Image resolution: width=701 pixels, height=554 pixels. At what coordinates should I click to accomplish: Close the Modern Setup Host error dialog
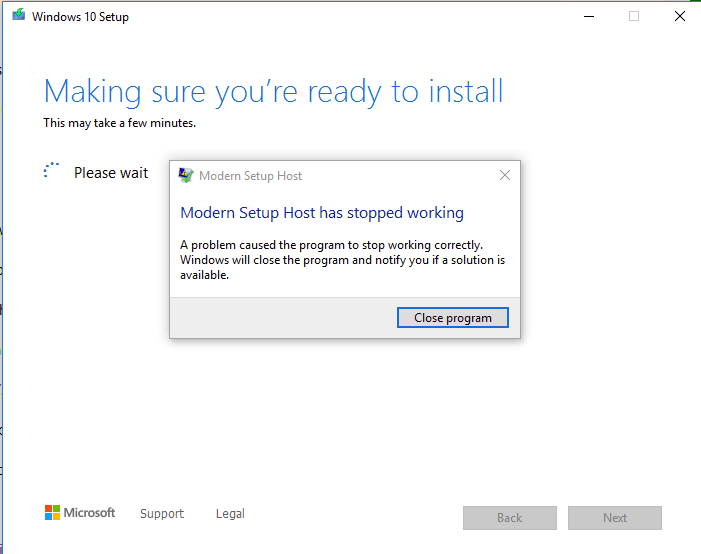(505, 175)
